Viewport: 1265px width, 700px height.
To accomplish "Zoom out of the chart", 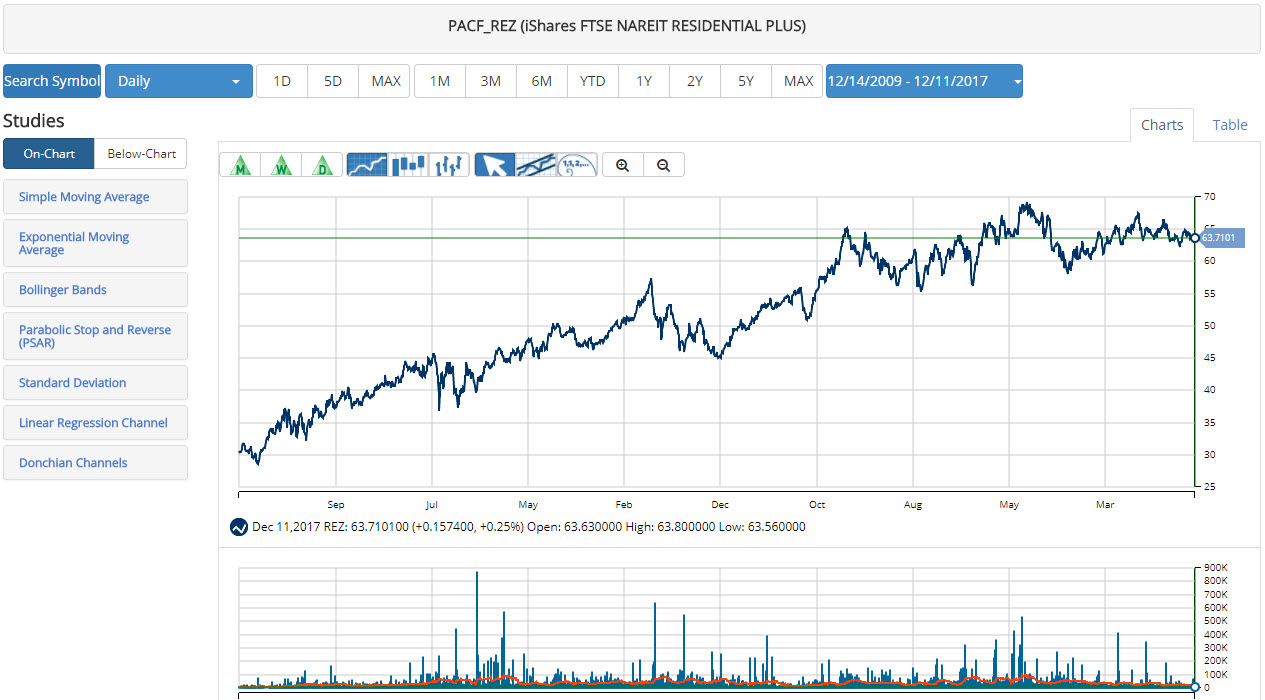I will (664, 165).
